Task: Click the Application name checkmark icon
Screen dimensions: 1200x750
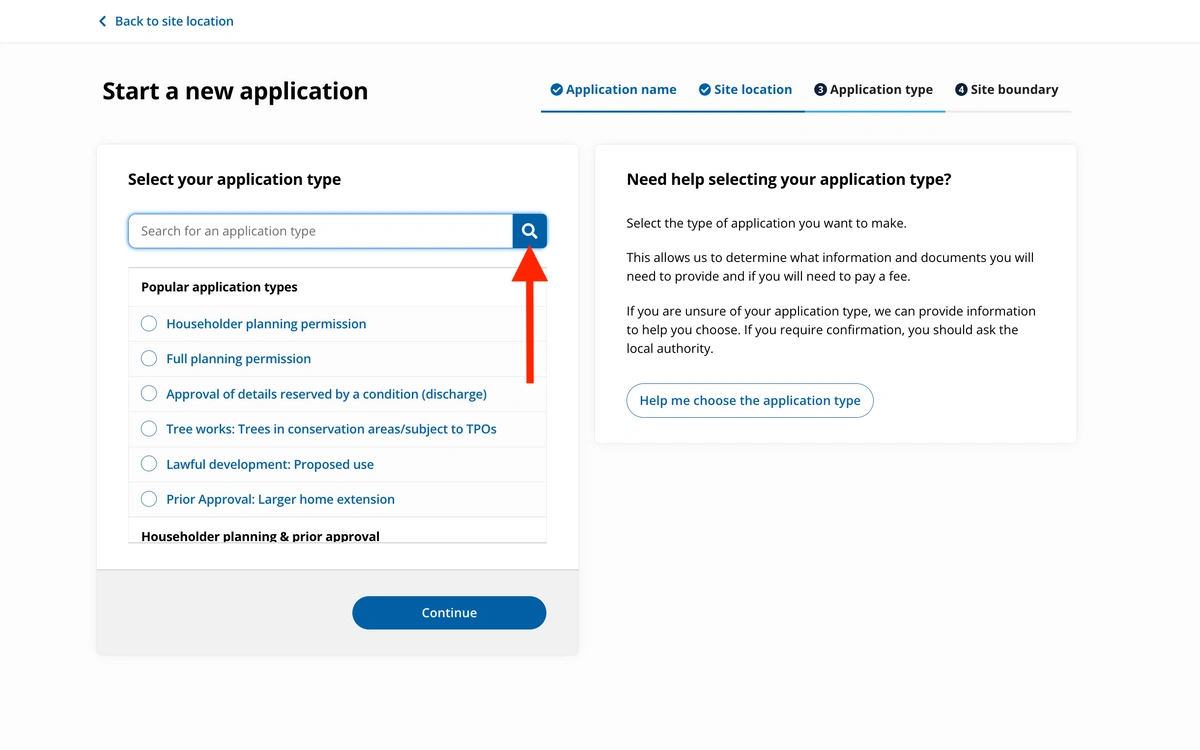Action: tap(556, 90)
